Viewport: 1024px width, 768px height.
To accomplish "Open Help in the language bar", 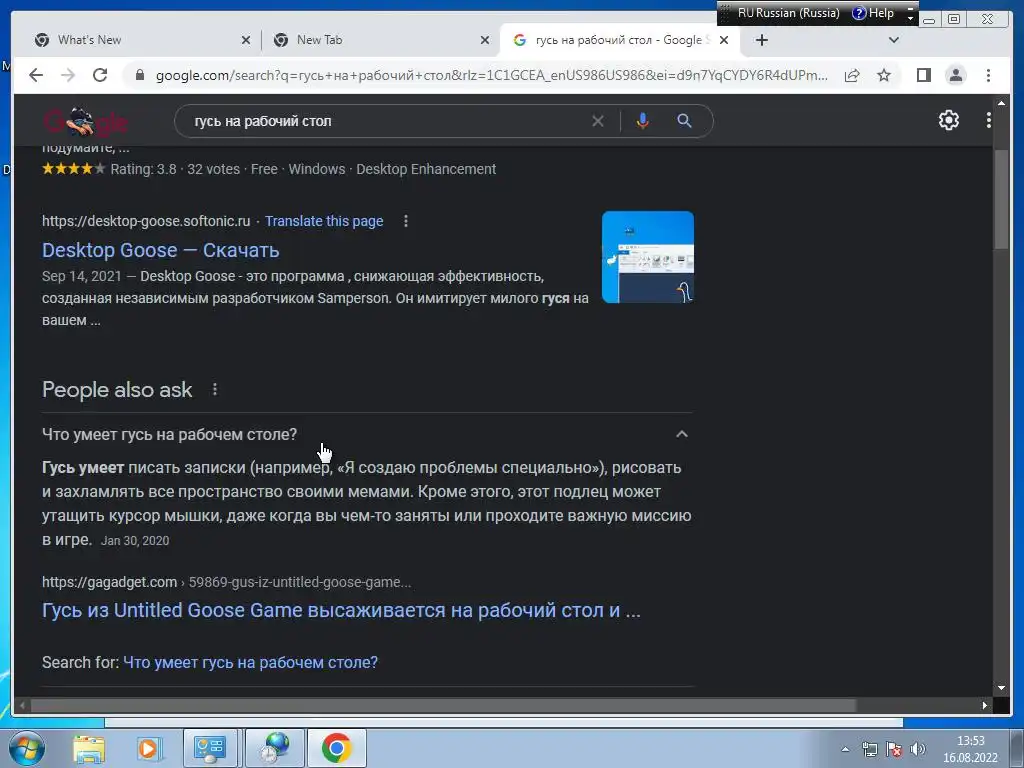I will click(x=873, y=13).
